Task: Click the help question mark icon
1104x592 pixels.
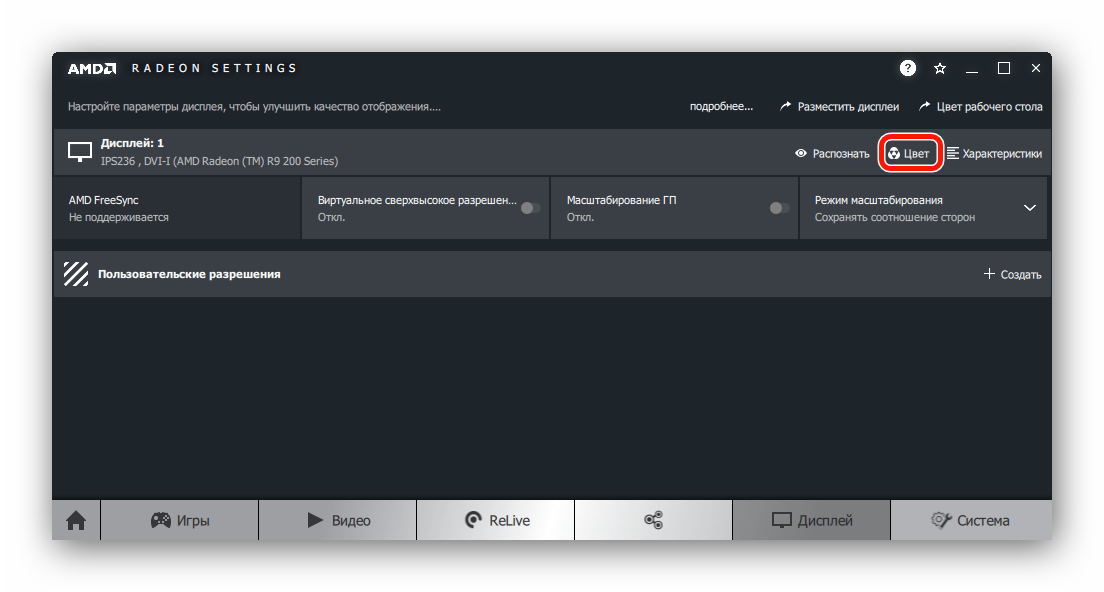Action: [x=907, y=68]
